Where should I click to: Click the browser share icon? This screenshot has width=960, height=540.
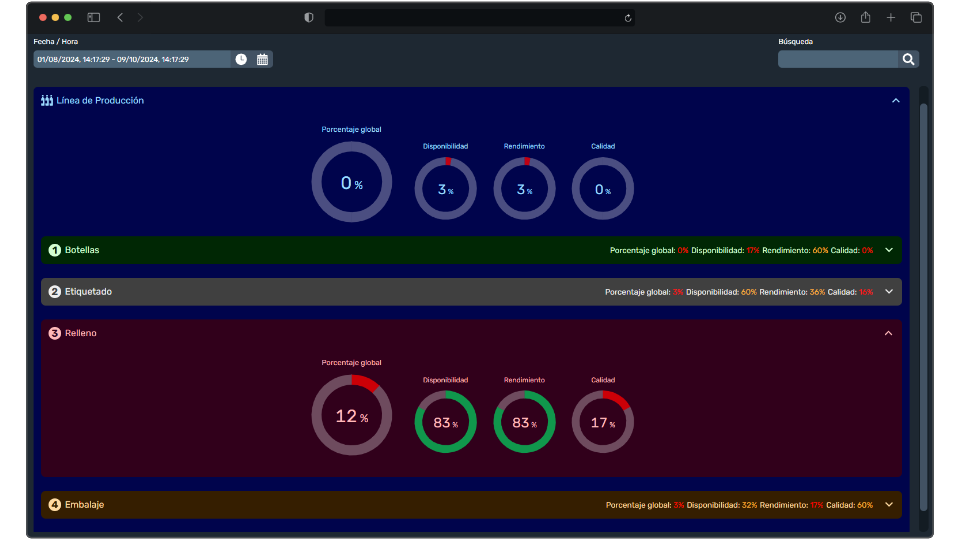click(866, 18)
